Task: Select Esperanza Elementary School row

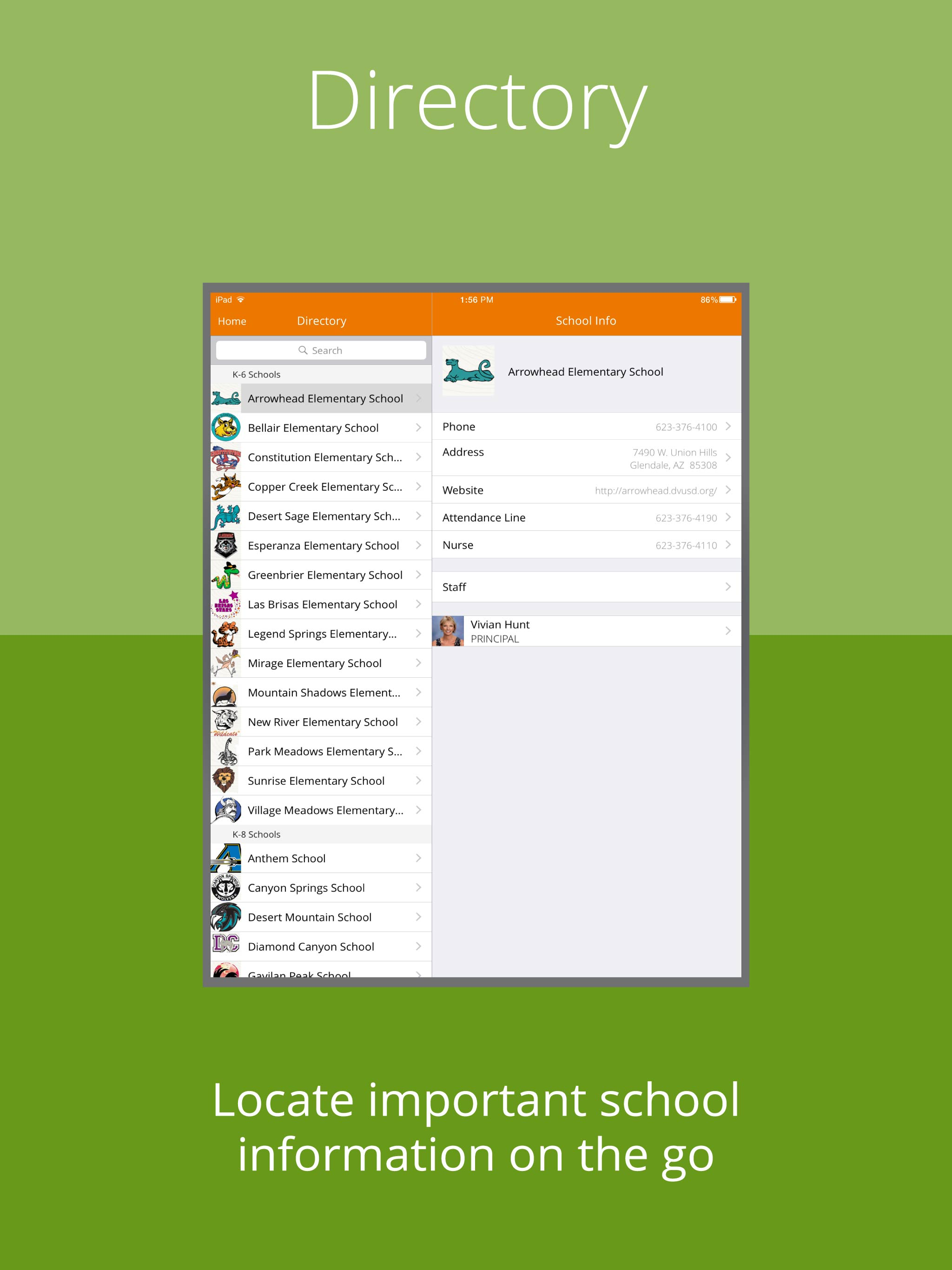Action: click(x=322, y=545)
